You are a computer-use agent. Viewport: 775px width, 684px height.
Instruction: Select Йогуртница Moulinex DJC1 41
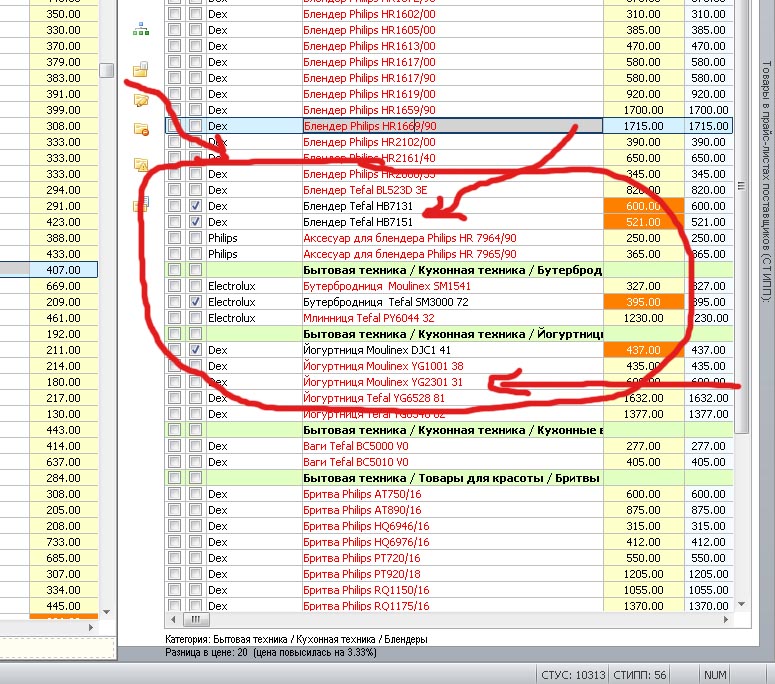click(377, 350)
